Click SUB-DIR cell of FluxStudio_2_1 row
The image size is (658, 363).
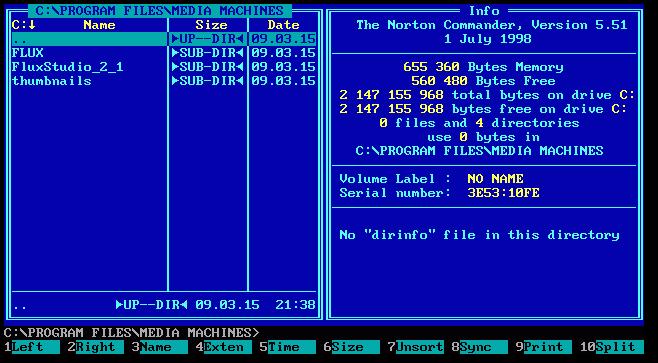pyautogui.click(x=208, y=67)
